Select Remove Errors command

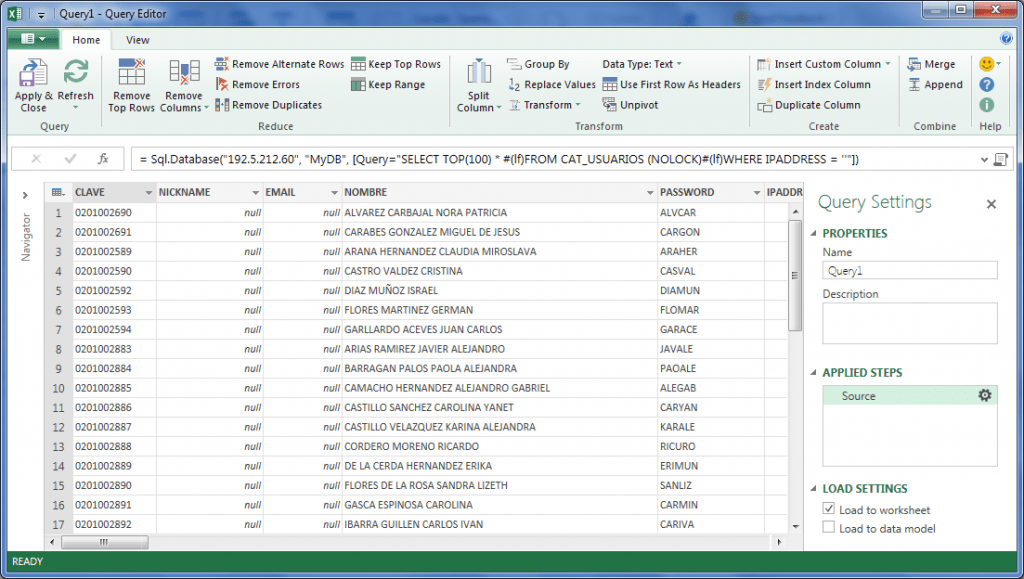257,84
